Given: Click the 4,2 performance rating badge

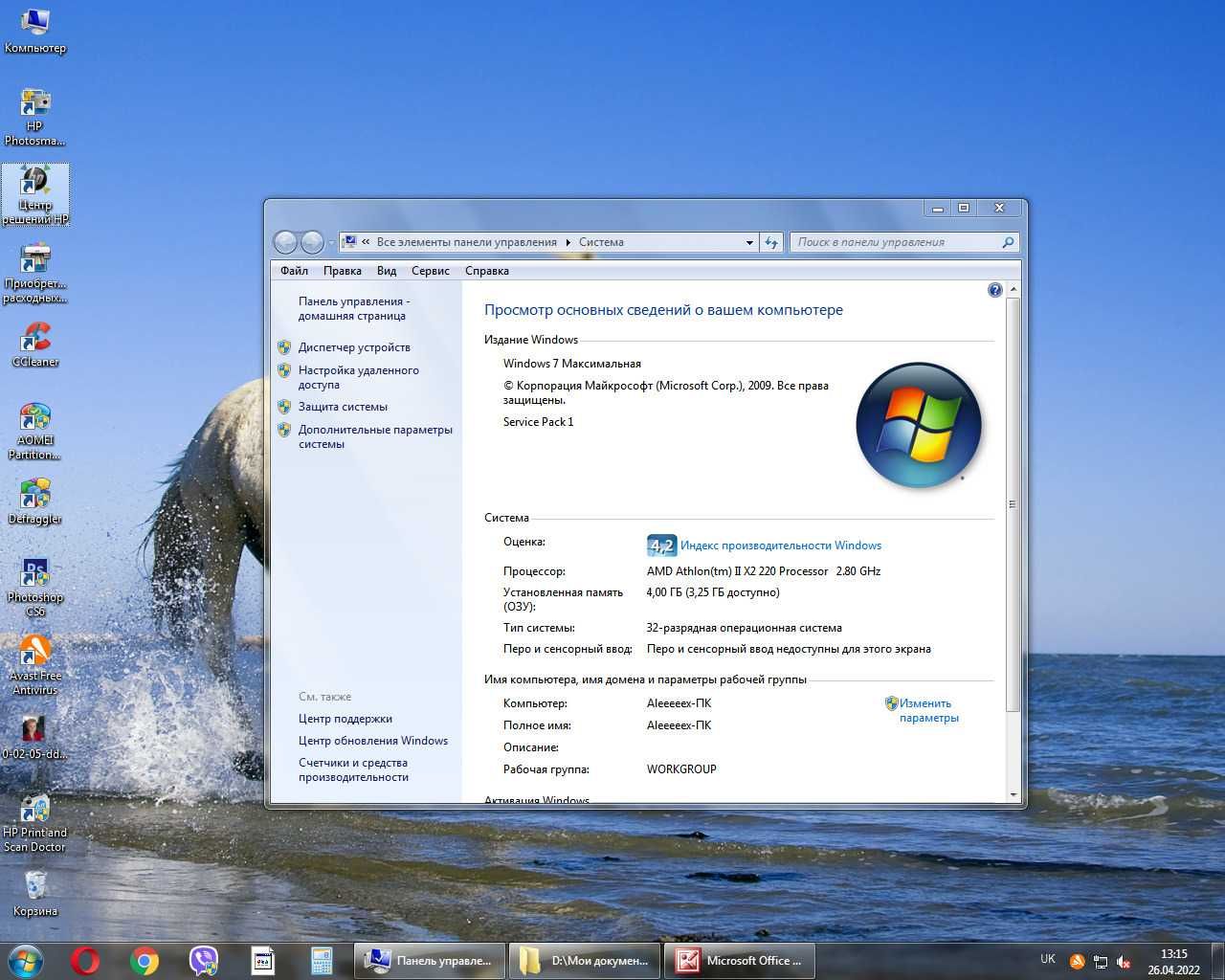Looking at the screenshot, I should [661, 546].
